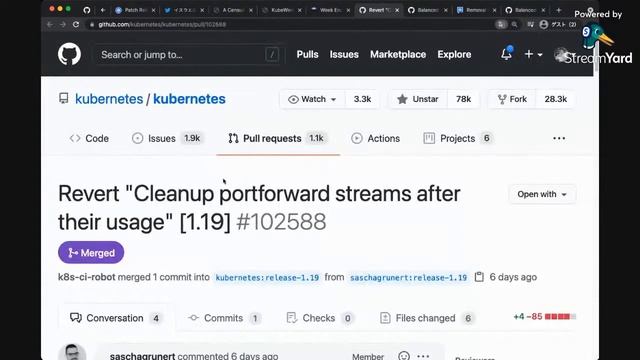The height and width of the screenshot is (360, 640).
Task: Open the Watch dropdown
Action: tap(312, 99)
